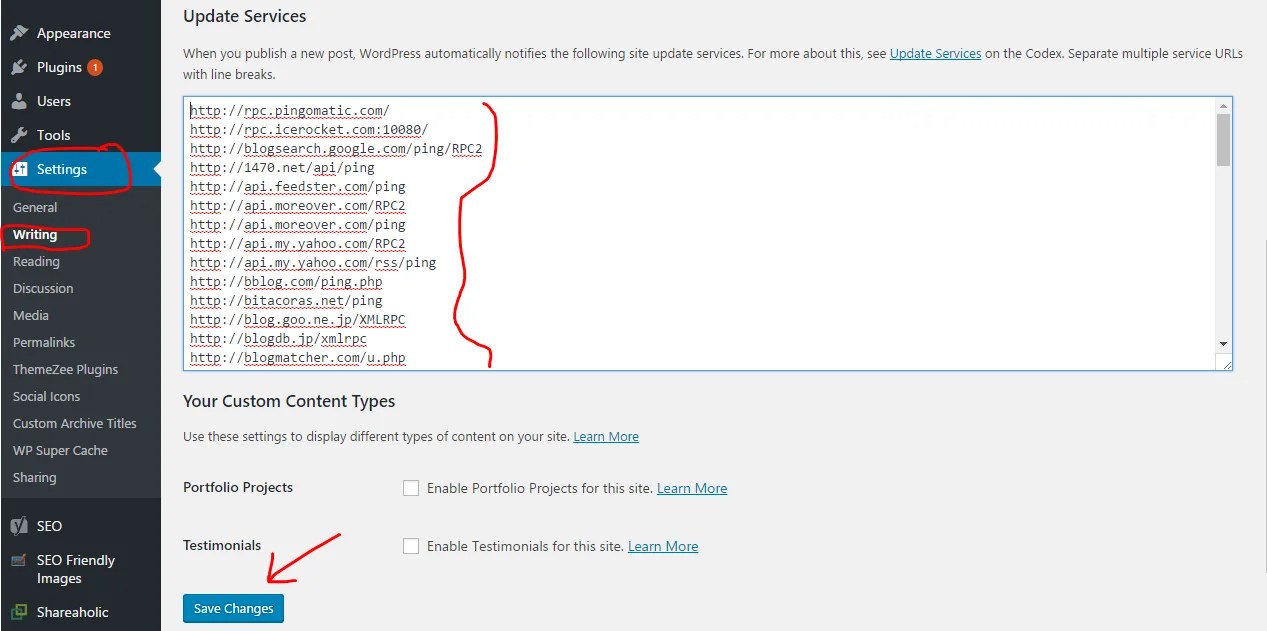Click the Settings sliders icon

(x=19, y=169)
